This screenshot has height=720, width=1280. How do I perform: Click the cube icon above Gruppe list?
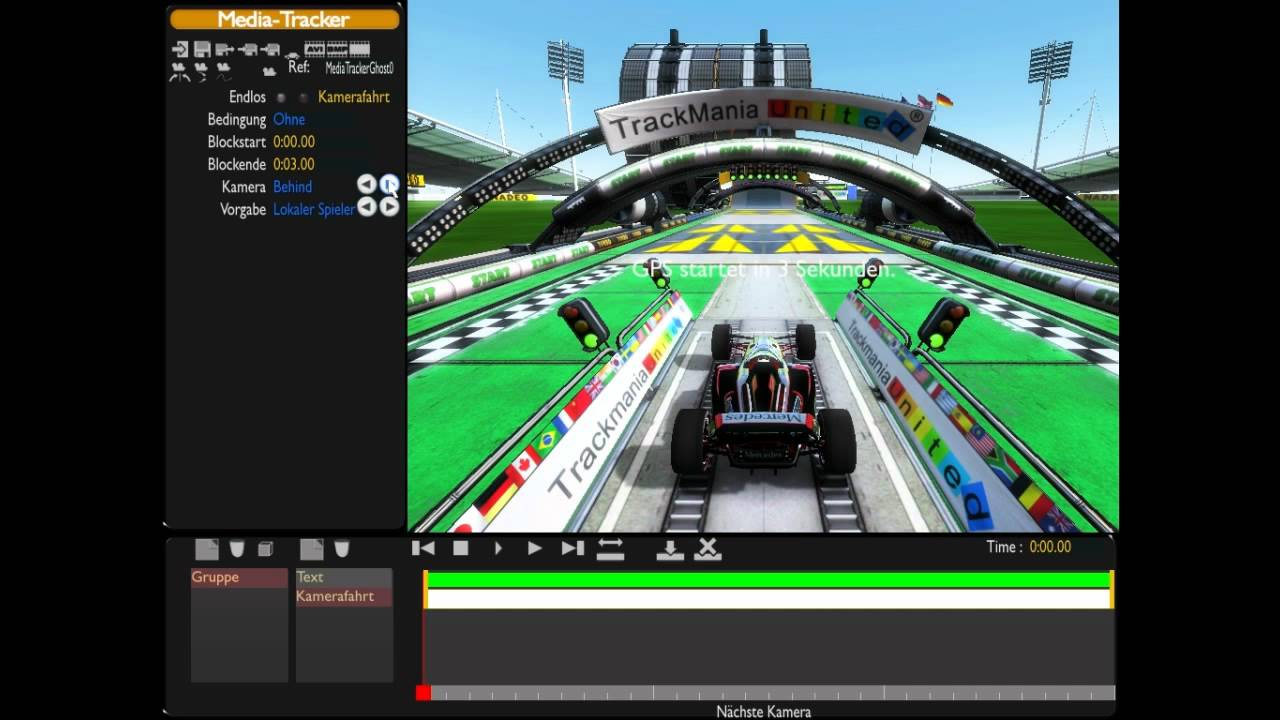coord(265,549)
